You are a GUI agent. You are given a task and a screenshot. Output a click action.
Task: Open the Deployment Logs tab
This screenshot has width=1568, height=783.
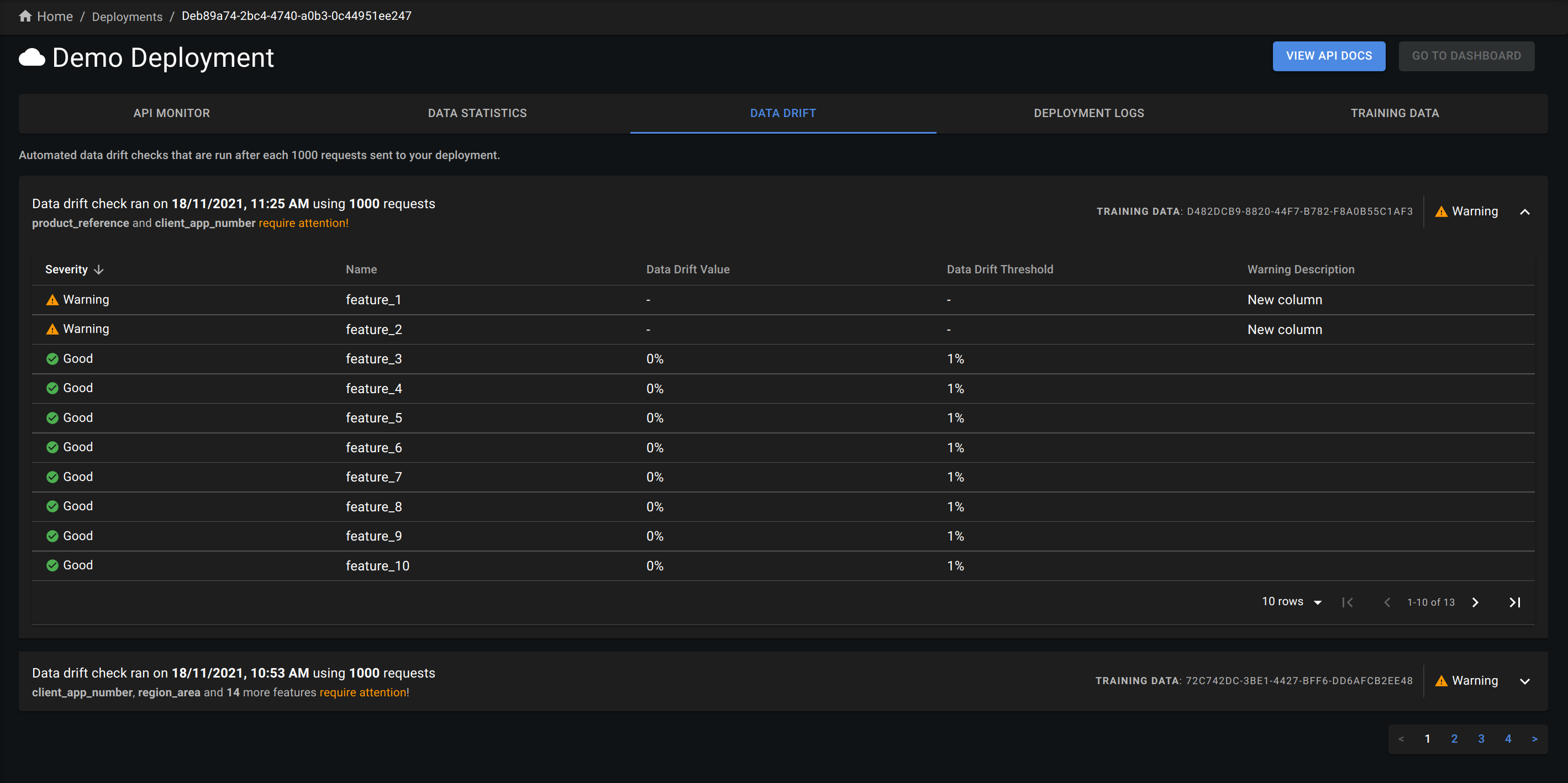(x=1088, y=113)
